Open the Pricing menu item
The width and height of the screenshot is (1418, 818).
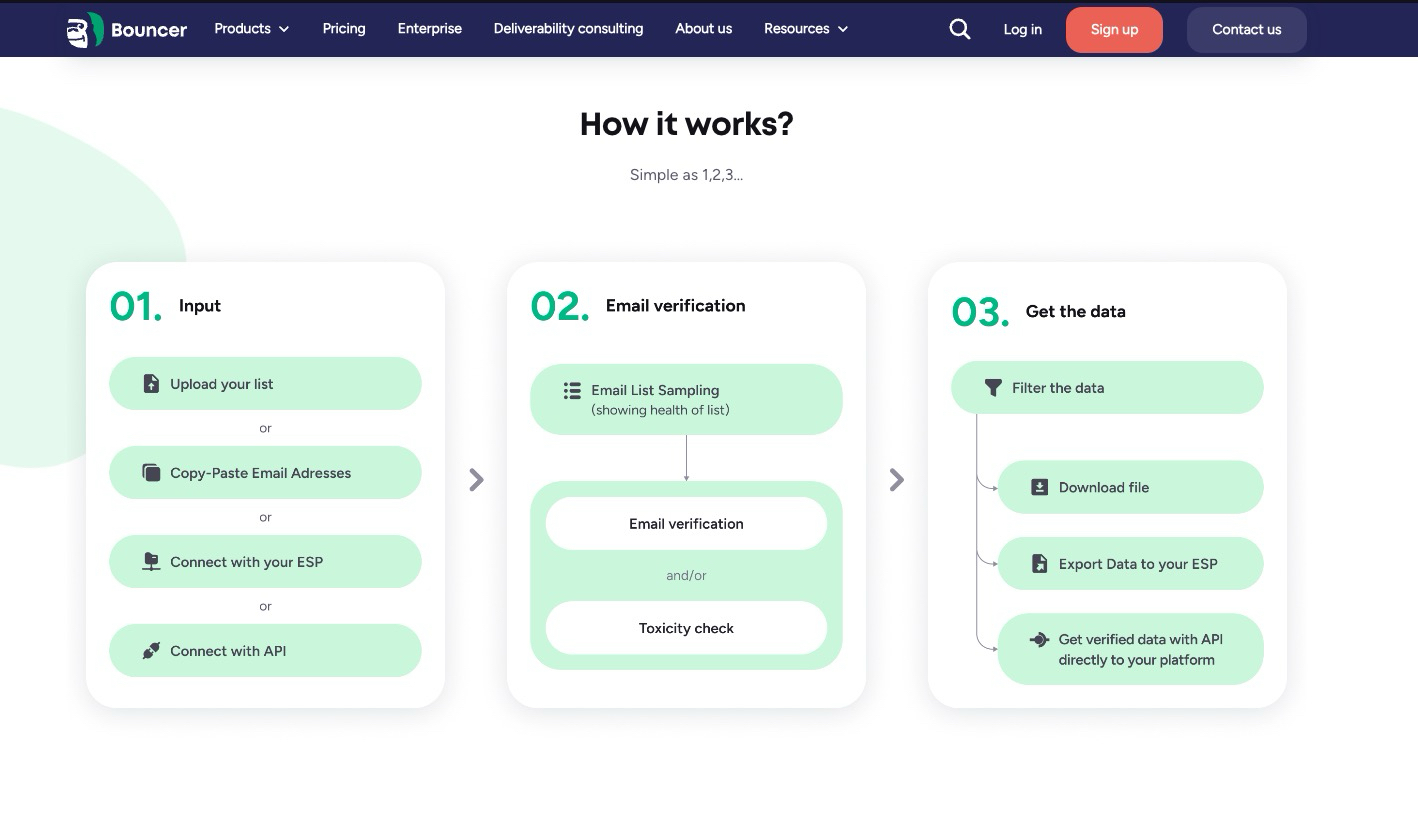click(x=344, y=29)
